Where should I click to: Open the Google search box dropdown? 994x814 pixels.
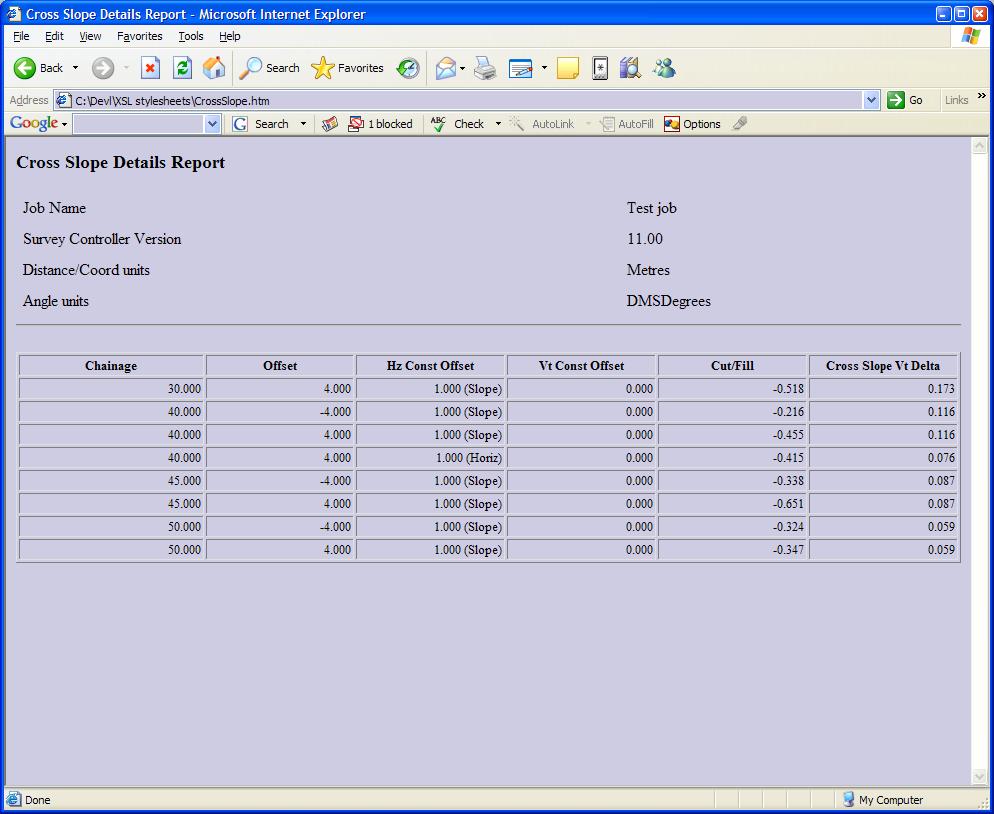[212, 124]
